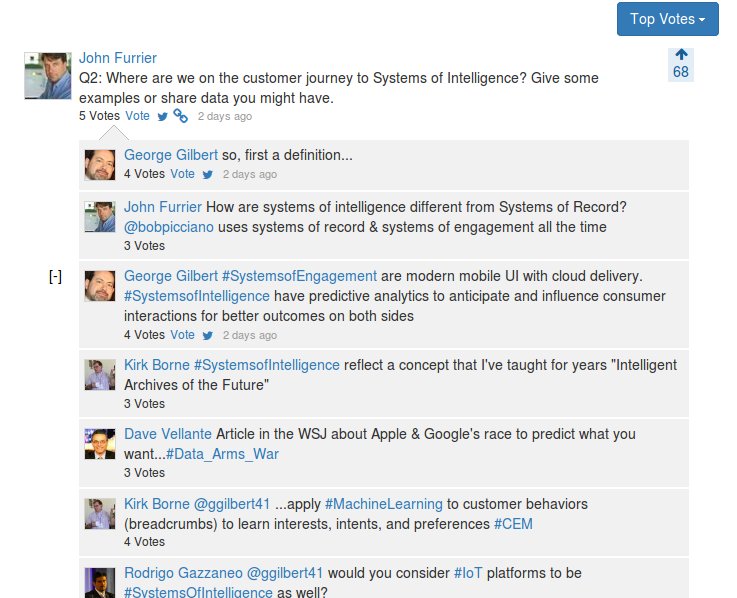737x598 pixels.
Task: Click the #Data_Arms_War hashtag
Action: tap(222, 454)
